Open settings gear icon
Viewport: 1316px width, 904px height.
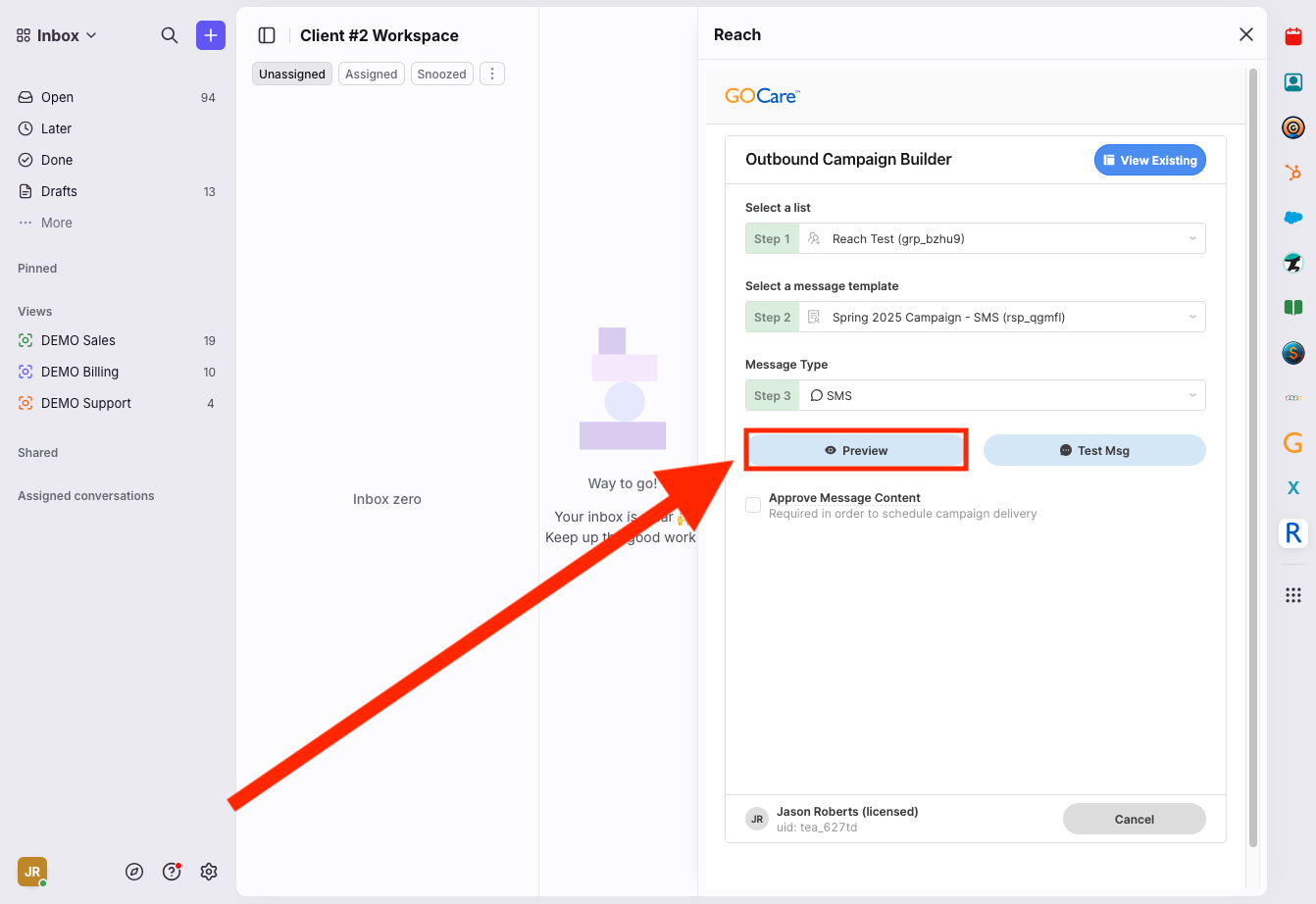pos(209,872)
